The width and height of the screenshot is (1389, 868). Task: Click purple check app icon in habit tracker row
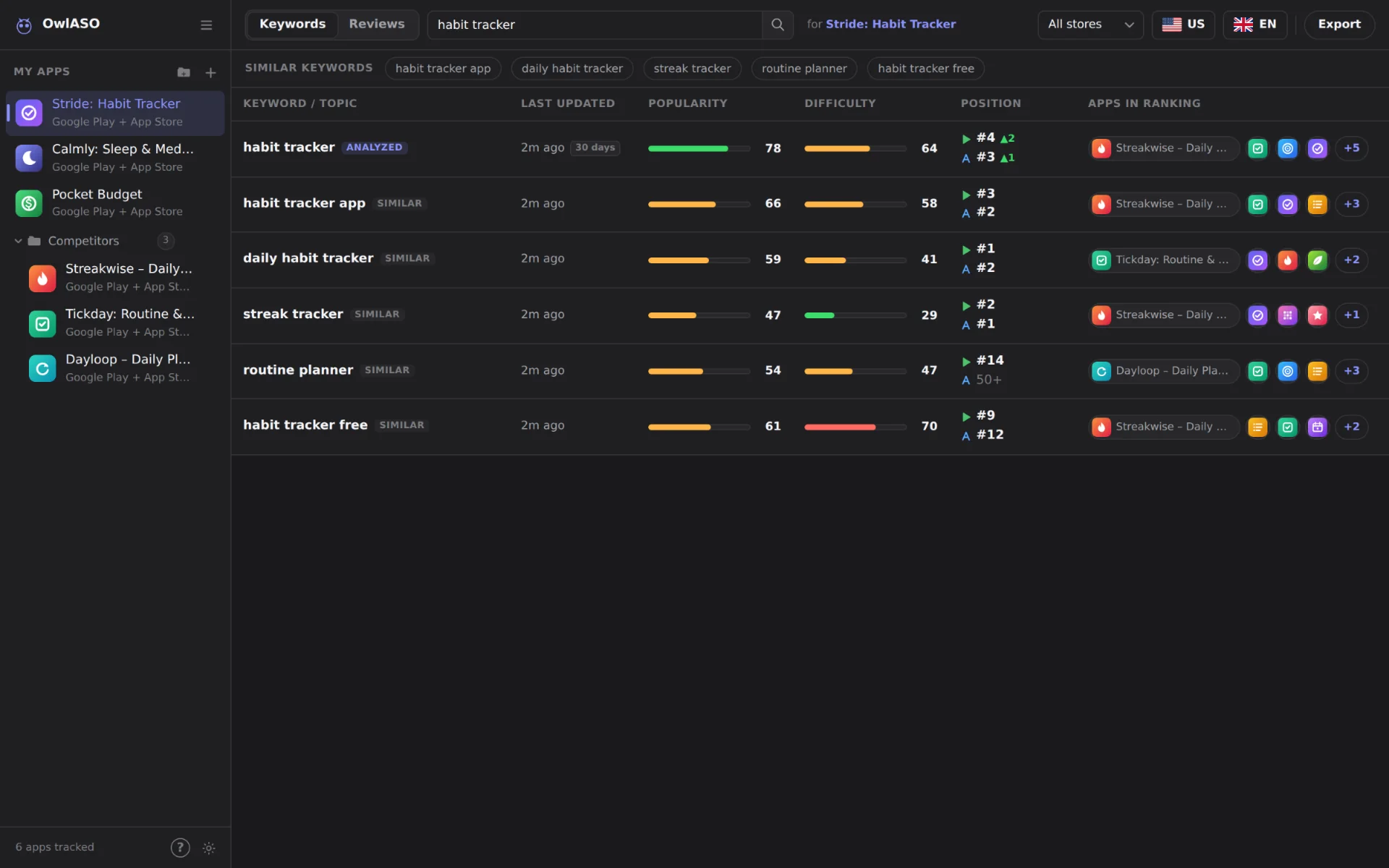click(x=1317, y=148)
